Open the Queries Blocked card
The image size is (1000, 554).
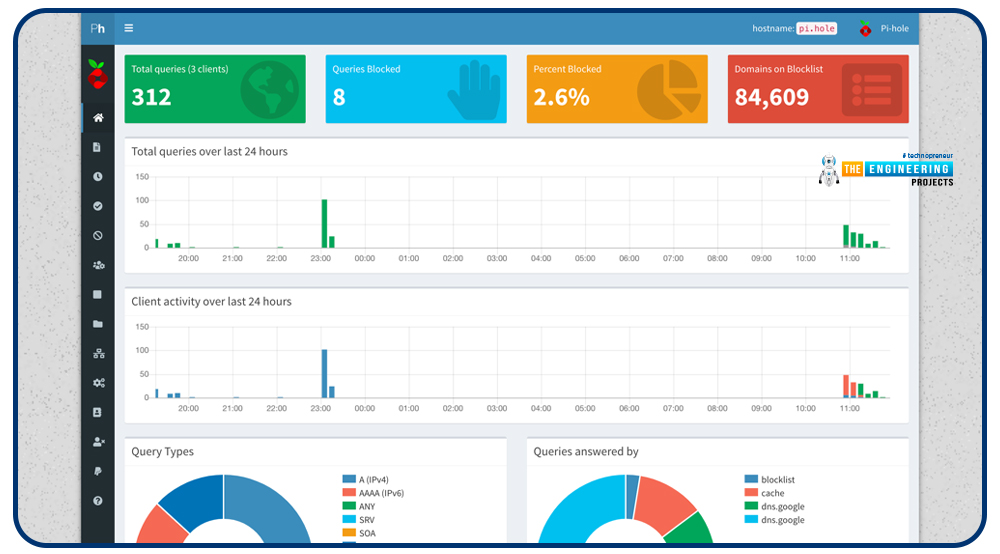[416, 89]
